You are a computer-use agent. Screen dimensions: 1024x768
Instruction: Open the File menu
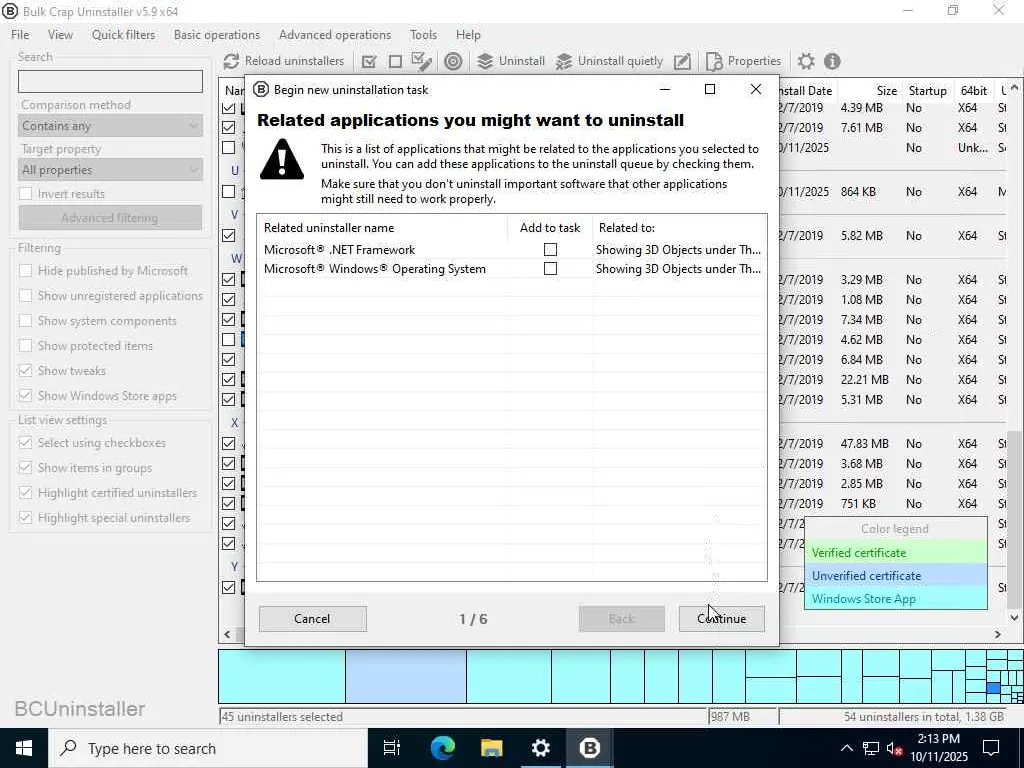coord(20,35)
